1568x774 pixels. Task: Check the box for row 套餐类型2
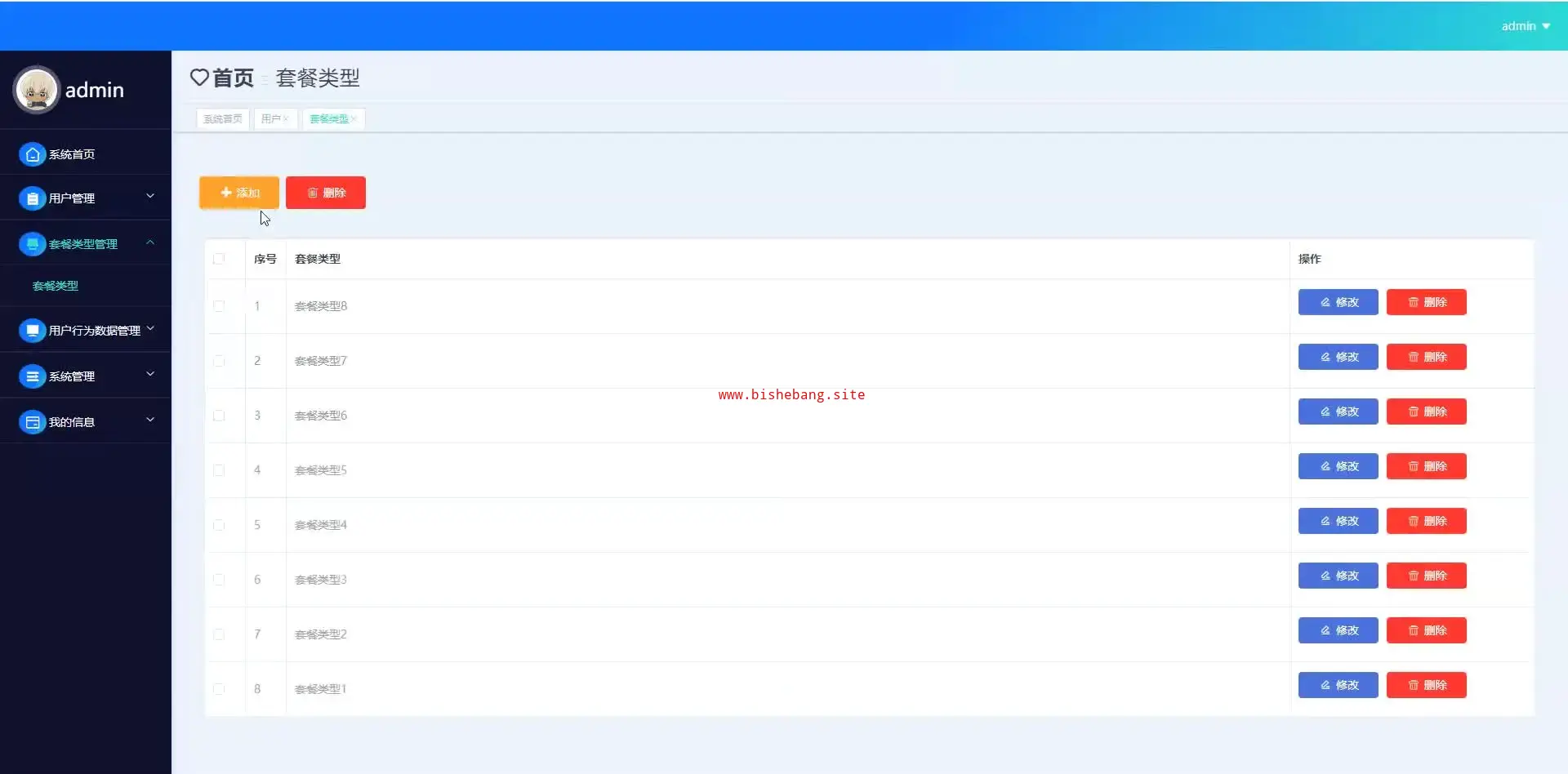pyautogui.click(x=219, y=634)
